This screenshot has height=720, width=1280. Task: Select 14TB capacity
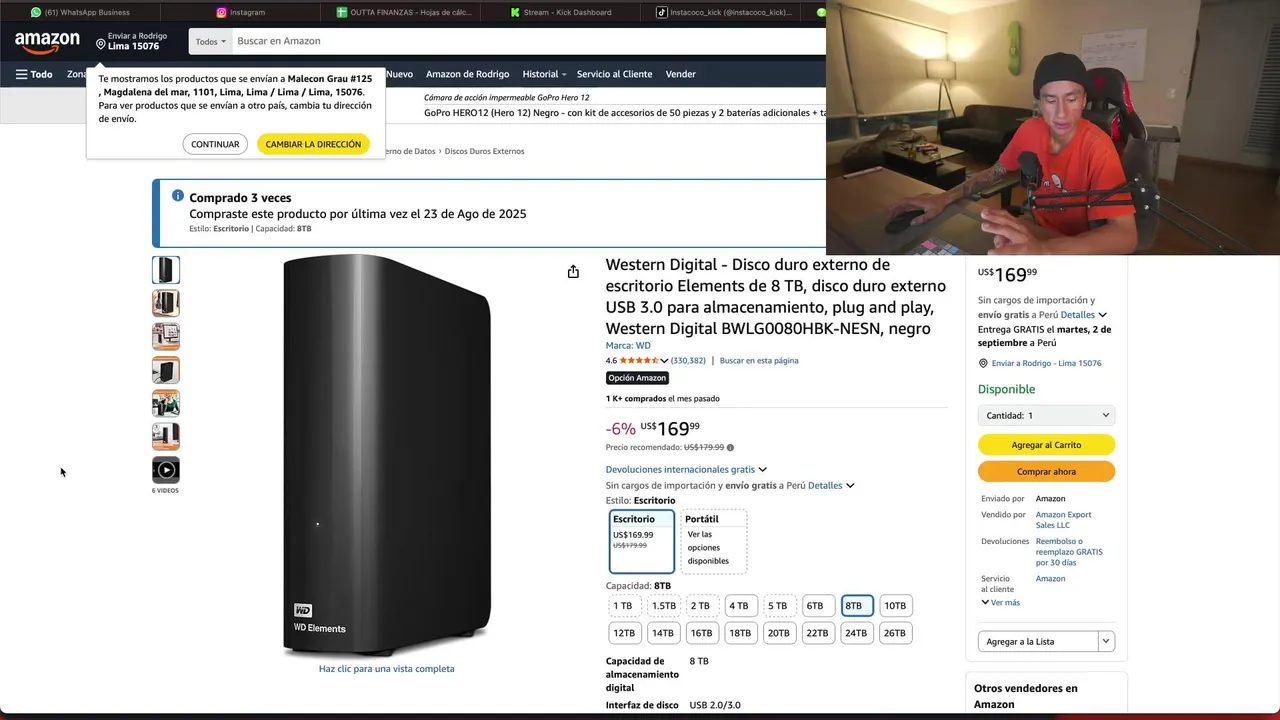point(663,633)
